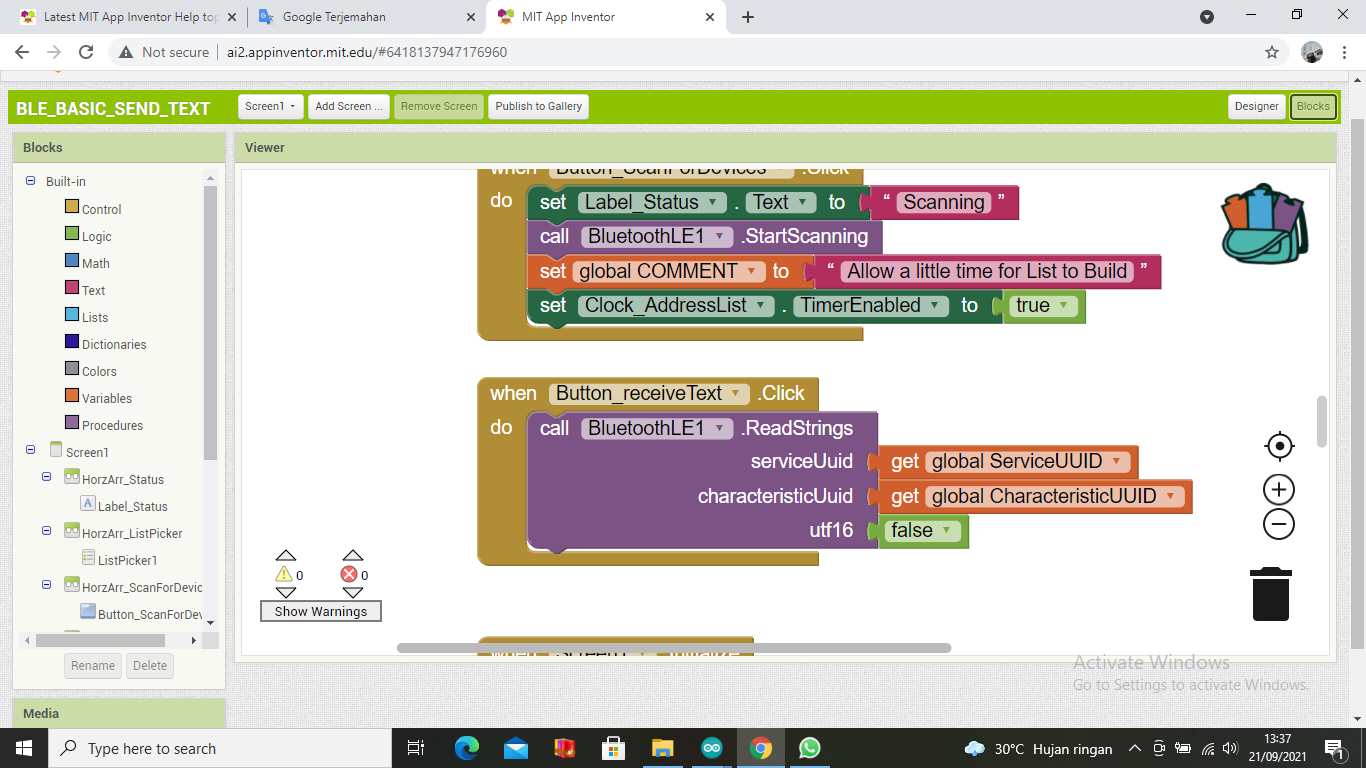This screenshot has height=768, width=1366.
Task: Collapse the Built-in blocks tree
Action: (x=31, y=181)
